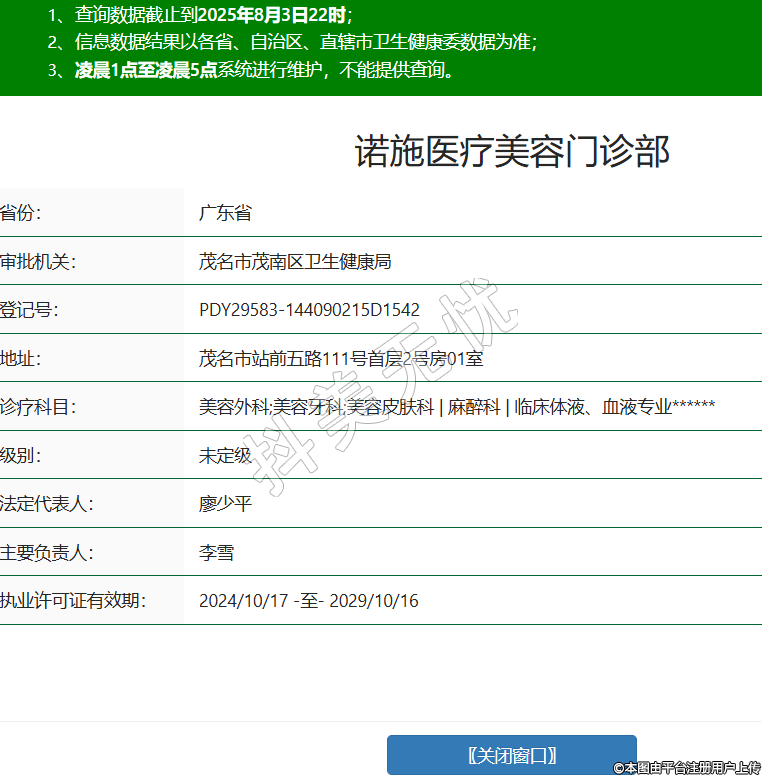The width and height of the screenshot is (762, 775).
Task: Click the 地址 row label
Action: point(21,358)
